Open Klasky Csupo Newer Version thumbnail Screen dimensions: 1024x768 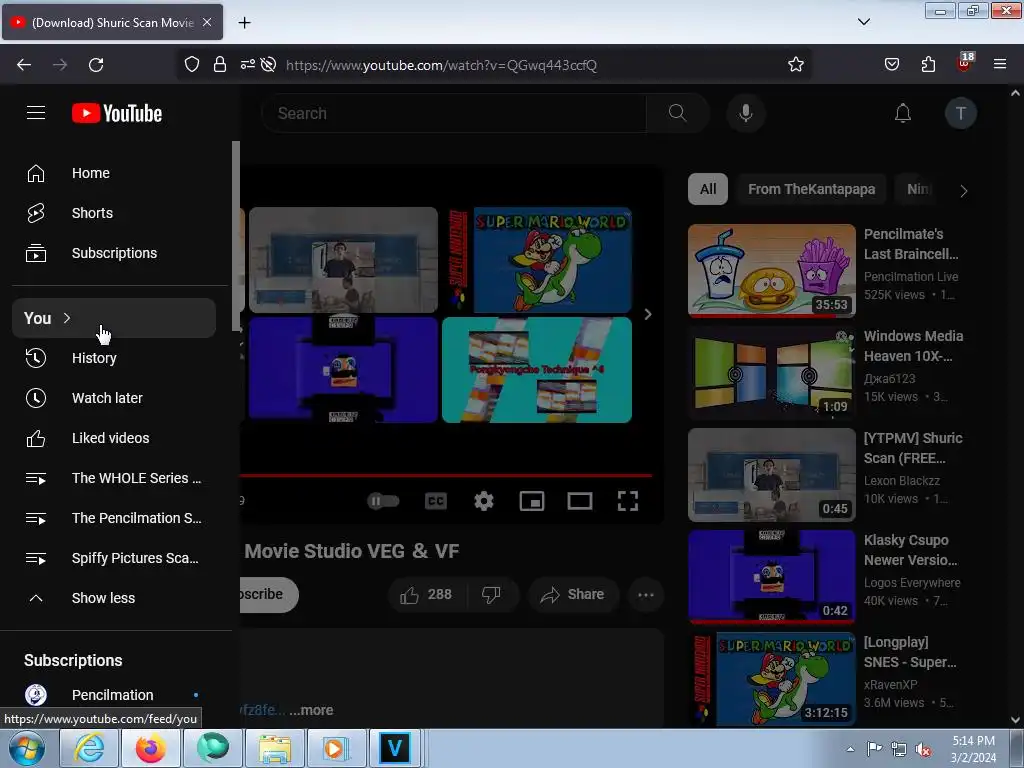pyautogui.click(x=772, y=576)
